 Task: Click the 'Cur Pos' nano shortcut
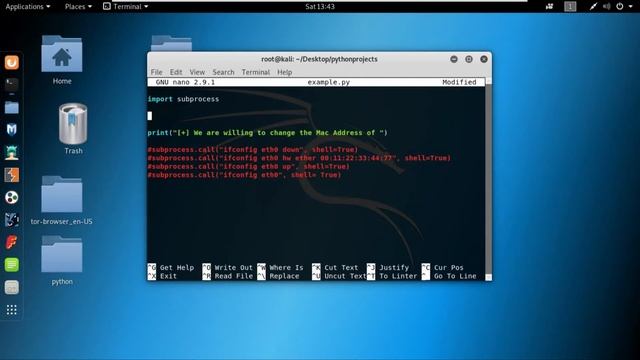(443, 268)
